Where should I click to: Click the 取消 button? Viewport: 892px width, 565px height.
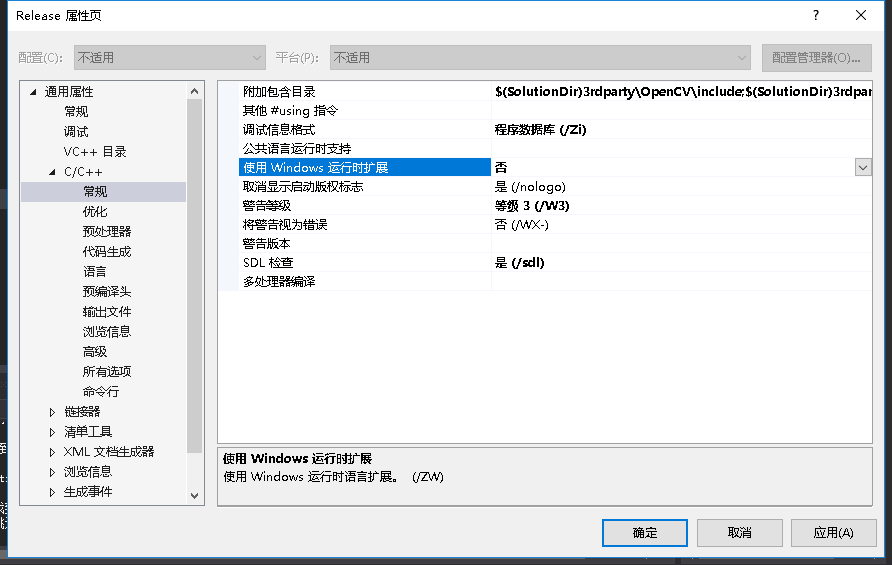coord(740,533)
